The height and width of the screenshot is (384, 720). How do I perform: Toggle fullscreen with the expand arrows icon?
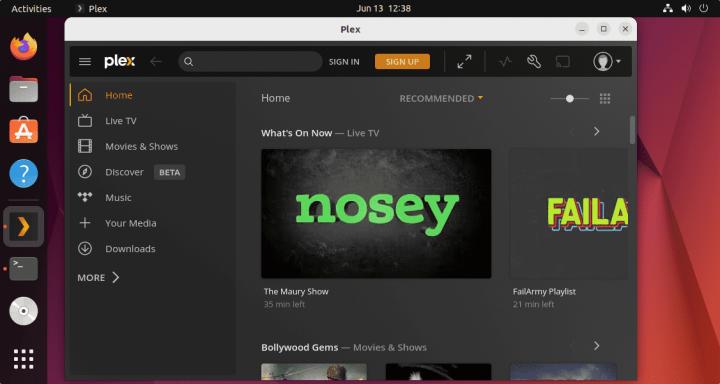pyautogui.click(x=464, y=62)
